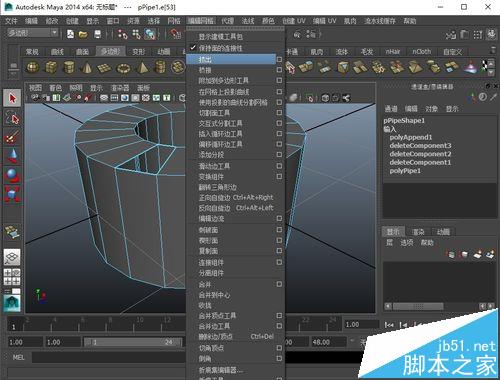This screenshot has height=380, width=500.
Task: Switch to the nCloth shelf tab
Action: 421,52
